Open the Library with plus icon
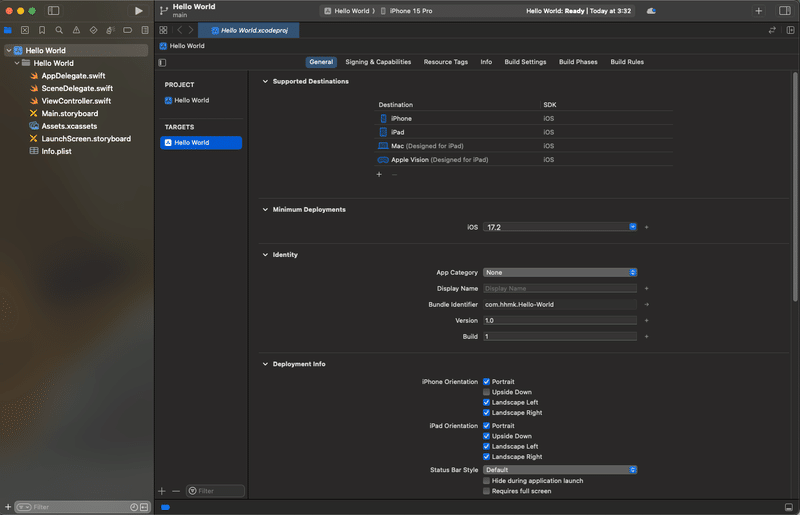Image resolution: width=800 pixels, height=515 pixels. point(759,11)
